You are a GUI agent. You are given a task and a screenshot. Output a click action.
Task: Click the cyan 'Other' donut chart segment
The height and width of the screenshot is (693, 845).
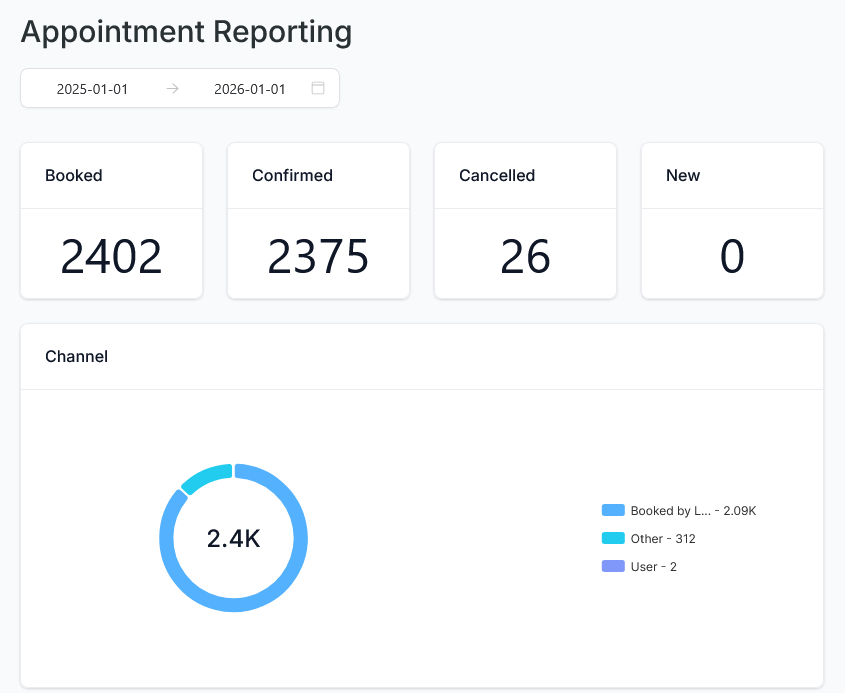(205, 477)
